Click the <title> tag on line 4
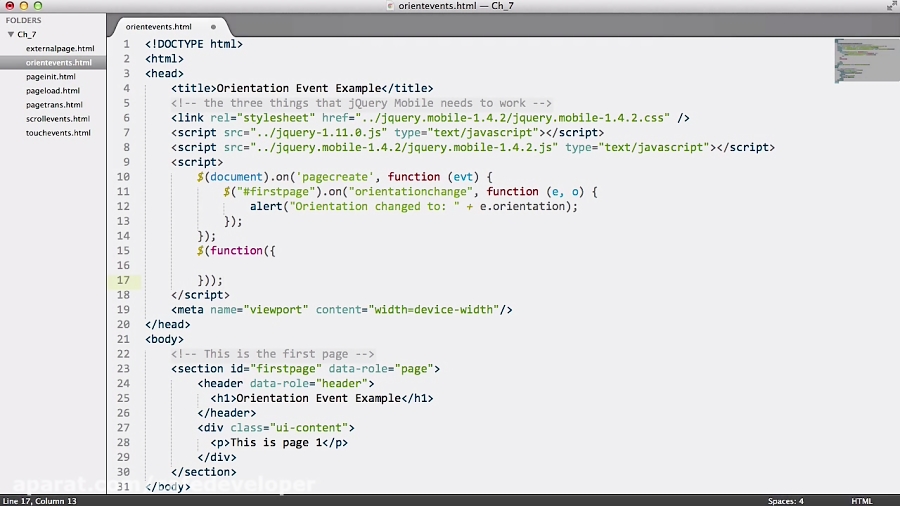900x506 pixels. point(193,88)
